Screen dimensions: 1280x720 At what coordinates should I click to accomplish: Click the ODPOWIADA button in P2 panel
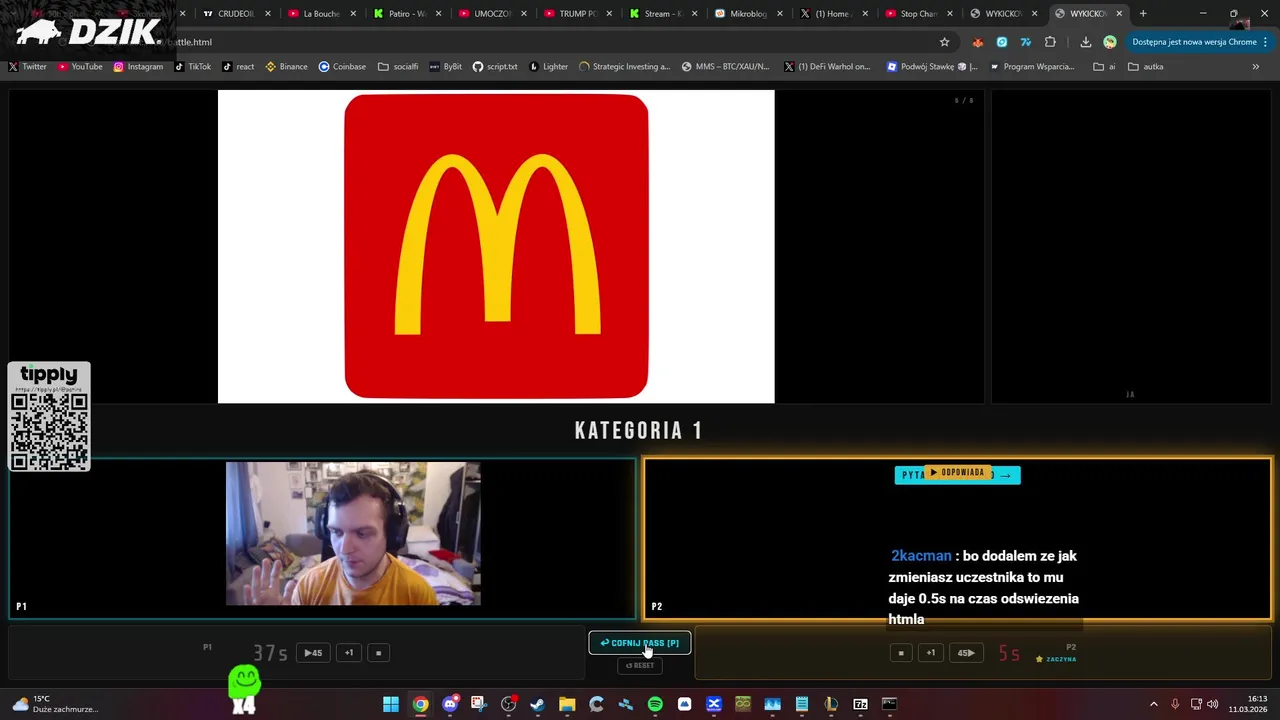957,473
